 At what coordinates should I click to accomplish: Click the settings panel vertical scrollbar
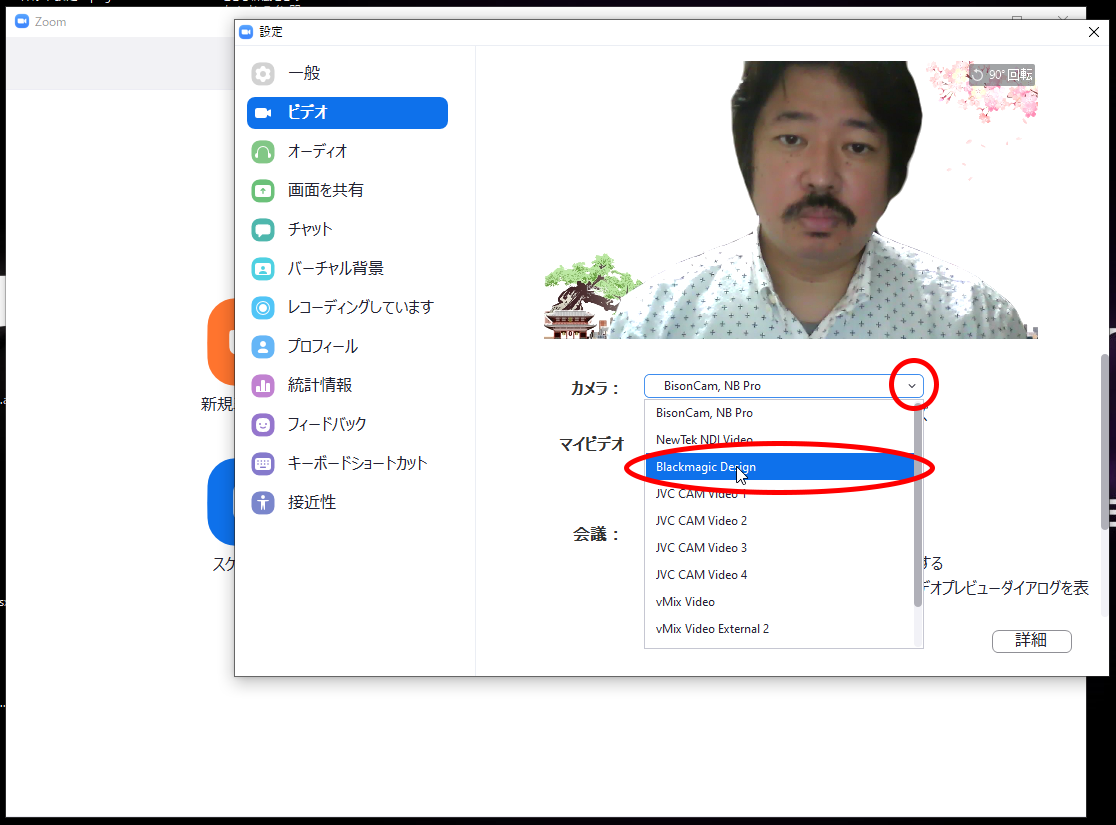click(1105, 441)
